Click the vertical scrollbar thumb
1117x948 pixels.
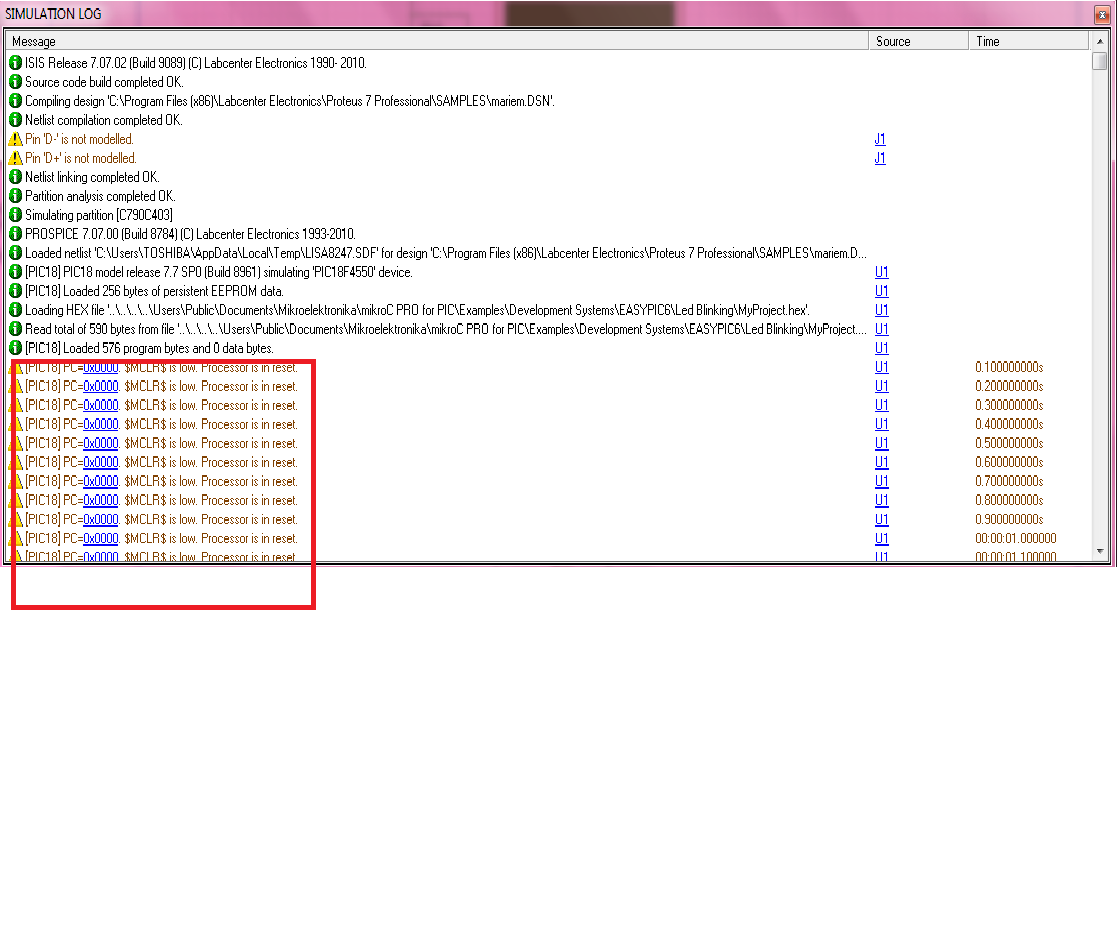pyautogui.click(x=1100, y=61)
